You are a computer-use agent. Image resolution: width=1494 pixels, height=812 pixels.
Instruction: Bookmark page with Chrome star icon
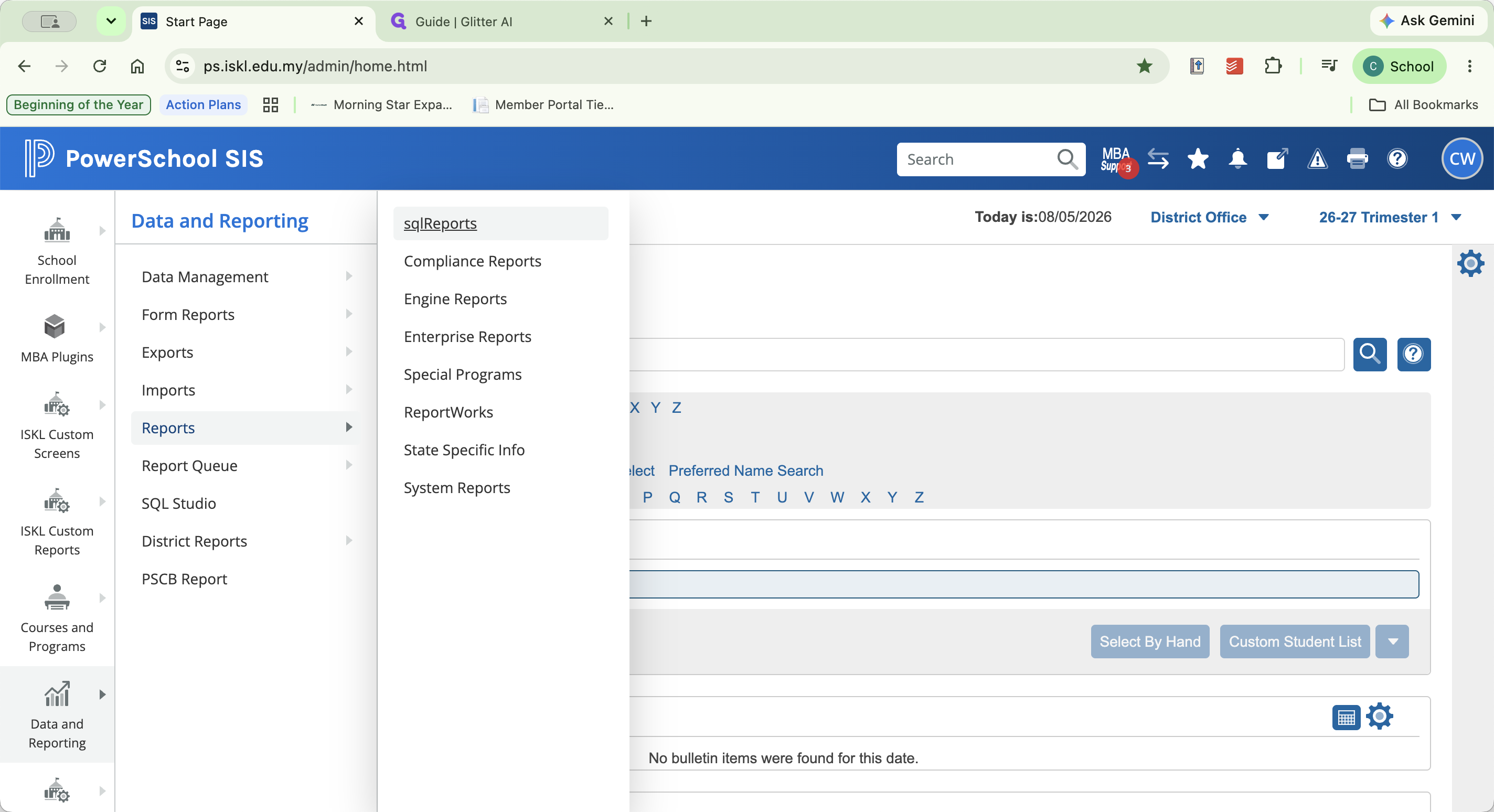pos(1144,66)
